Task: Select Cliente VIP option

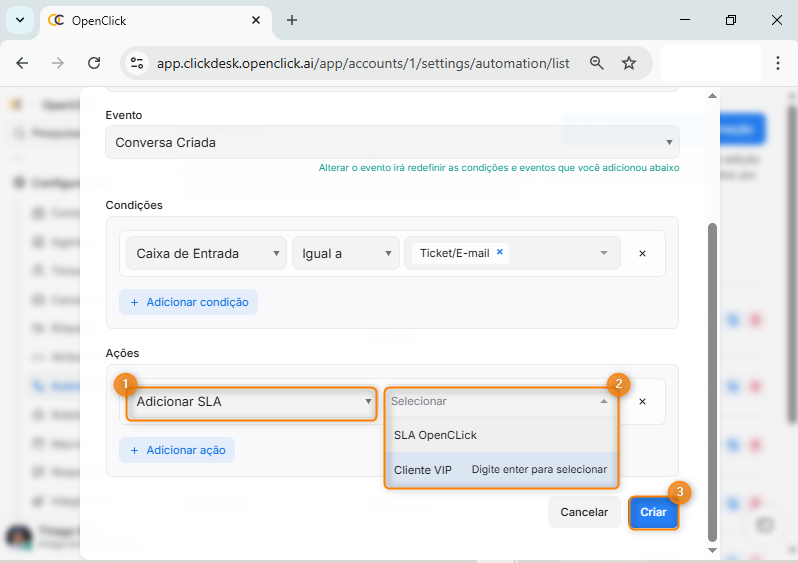Action: click(x=423, y=469)
